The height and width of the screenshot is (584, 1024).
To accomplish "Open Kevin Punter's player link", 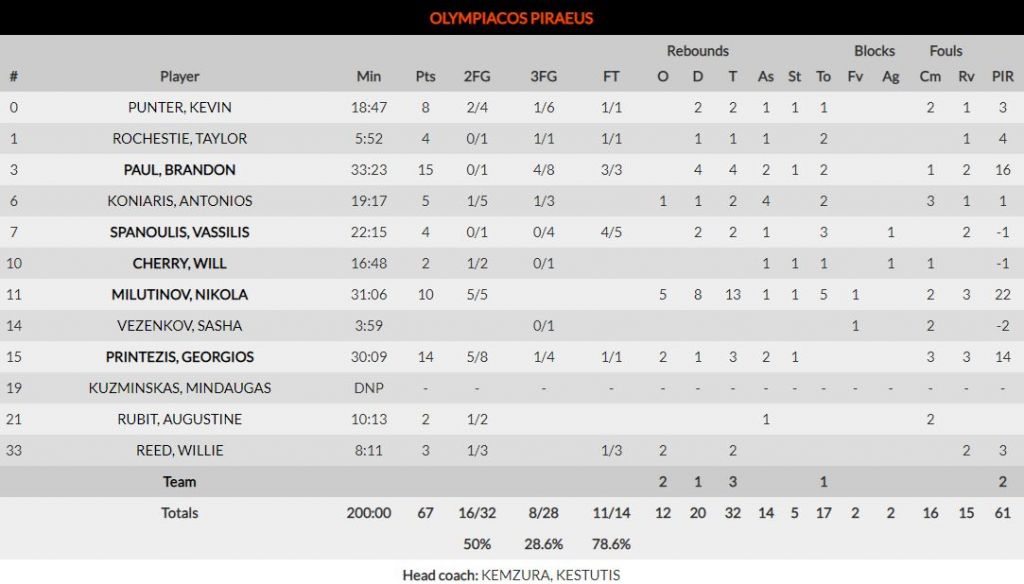I will (x=180, y=107).
